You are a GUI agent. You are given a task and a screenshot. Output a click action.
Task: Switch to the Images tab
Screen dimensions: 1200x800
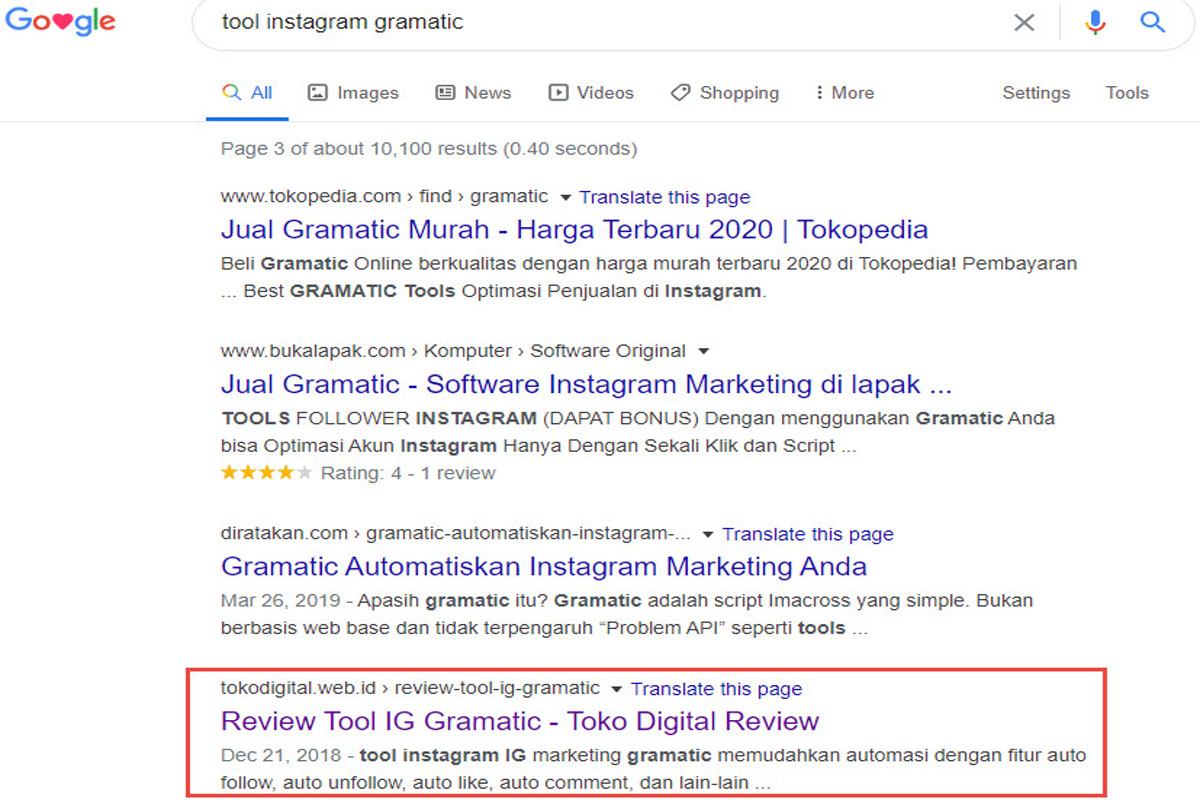pyautogui.click(x=353, y=93)
